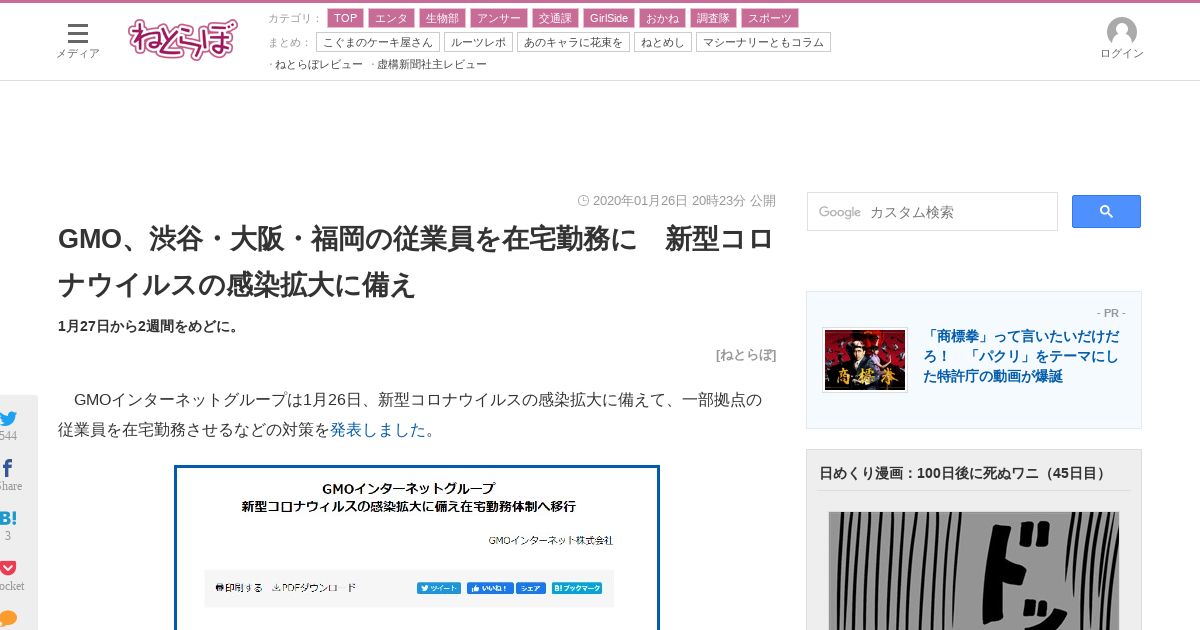This screenshot has height=630, width=1200.
Task: Open the 商標拳 PR thumbnail
Action: [865, 359]
